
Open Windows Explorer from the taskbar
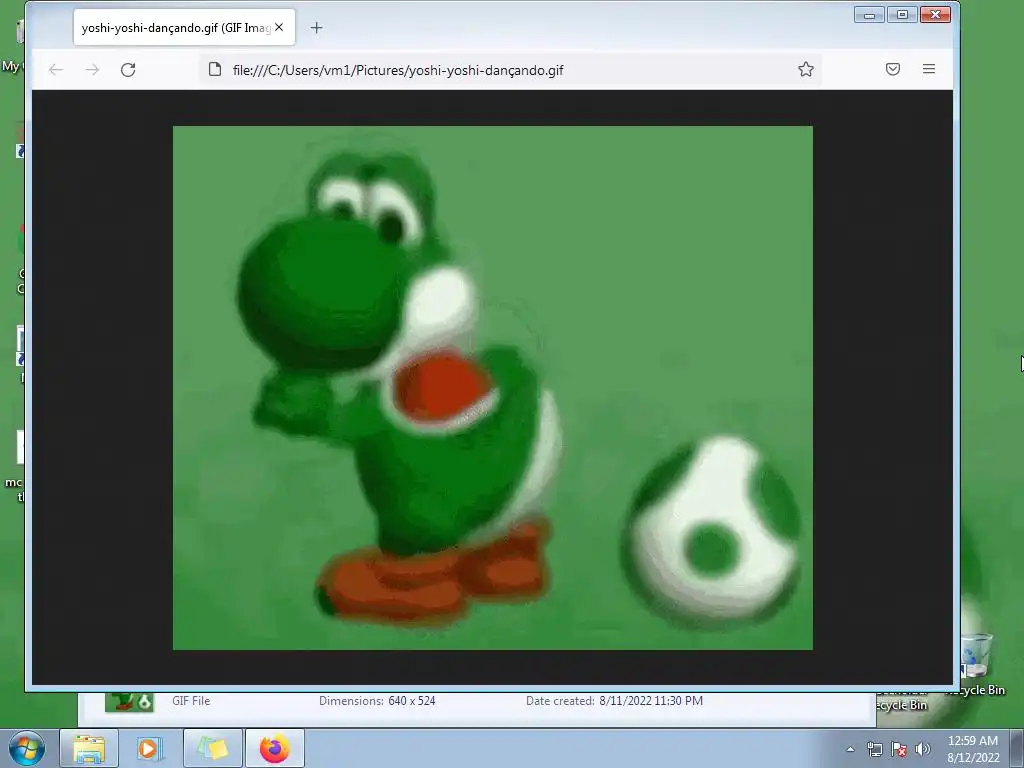click(89, 748)
